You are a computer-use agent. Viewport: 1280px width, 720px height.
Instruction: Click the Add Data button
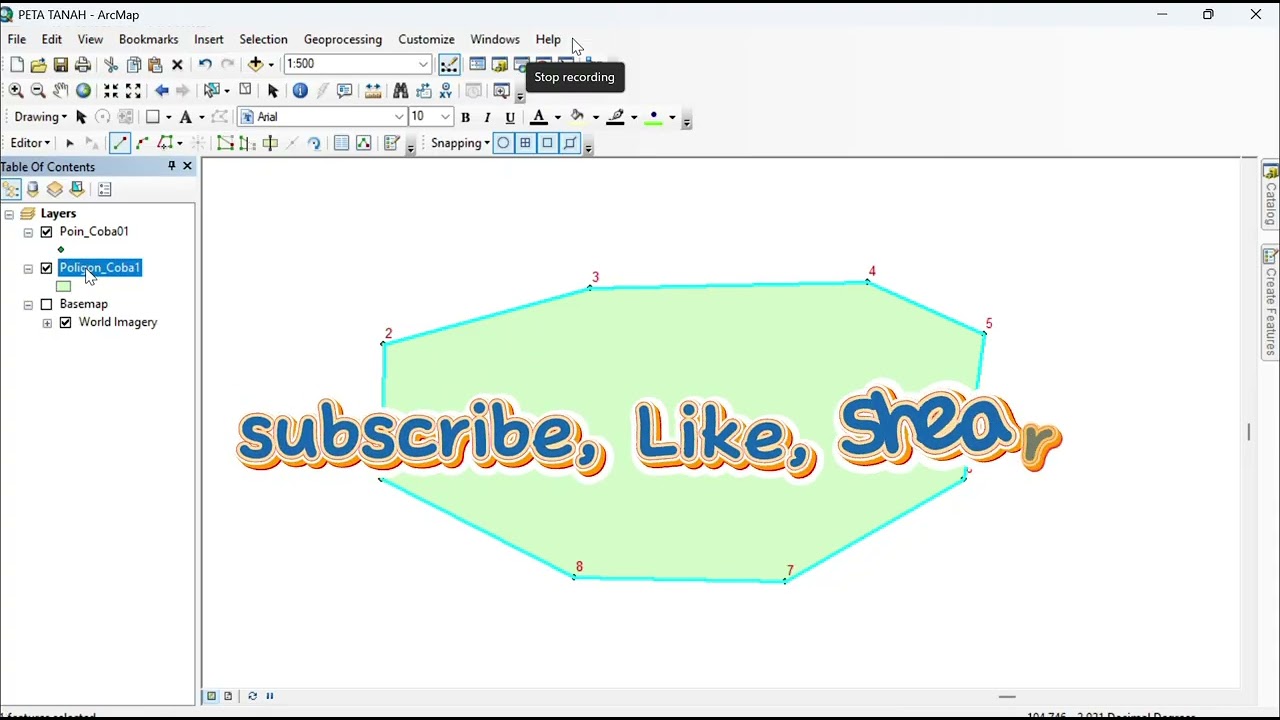[x=256, y=65]
